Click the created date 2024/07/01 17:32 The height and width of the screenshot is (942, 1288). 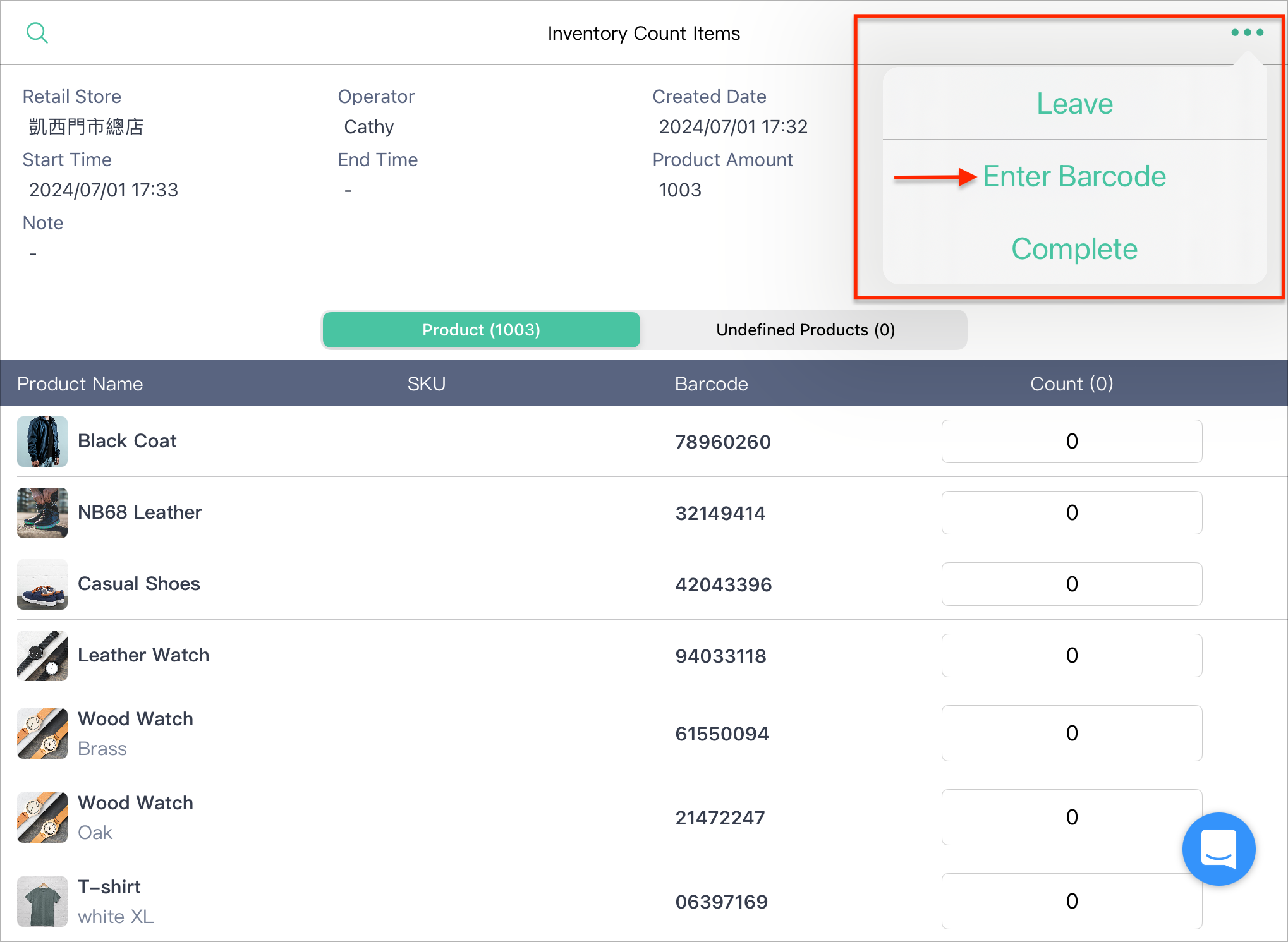click(x=733, y=127)
